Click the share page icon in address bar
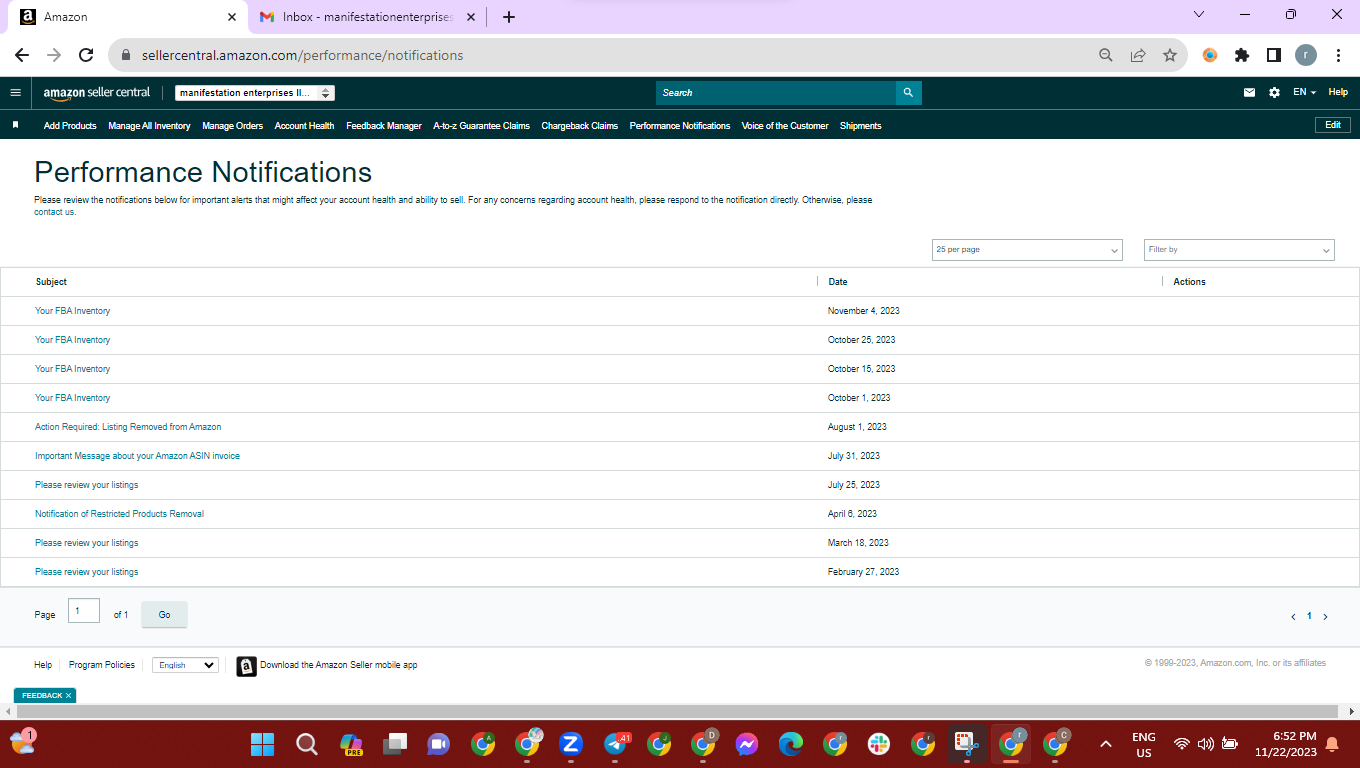The width and height of the screenshot is (1360, 768). click(x=1138, y=55)
